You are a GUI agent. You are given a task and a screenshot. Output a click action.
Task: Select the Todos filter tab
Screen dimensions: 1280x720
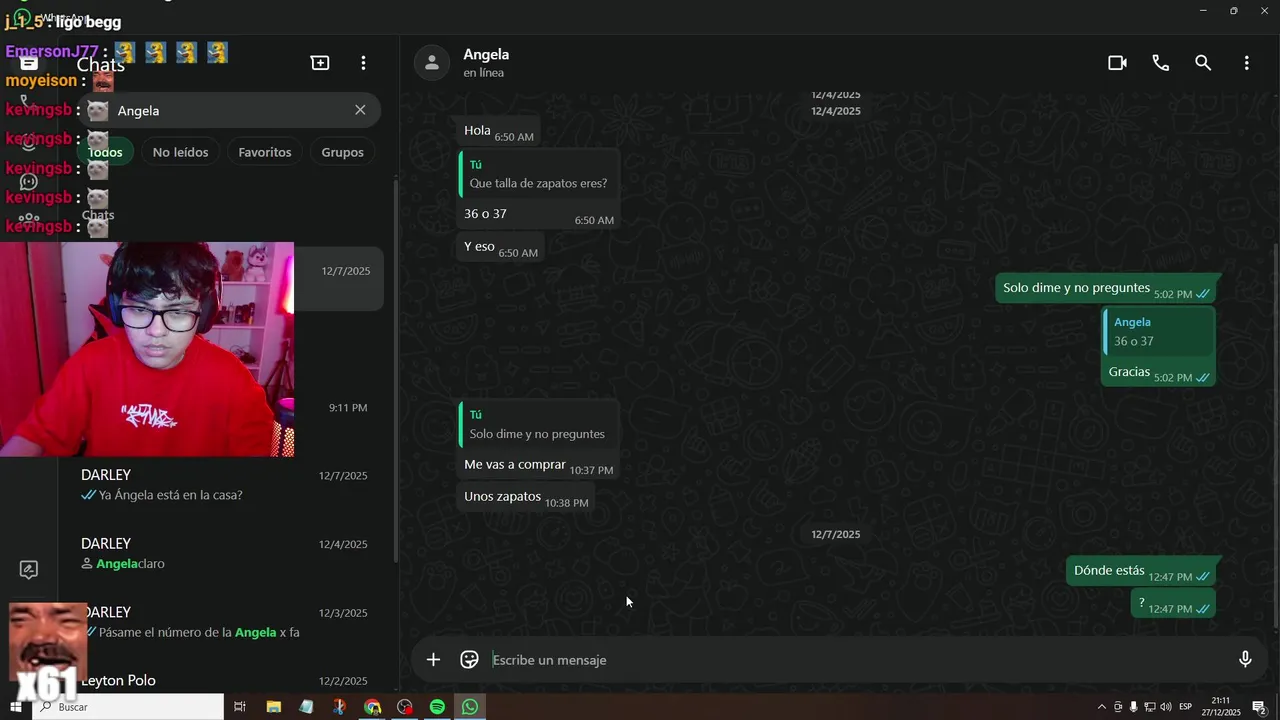tap(105, 152)
